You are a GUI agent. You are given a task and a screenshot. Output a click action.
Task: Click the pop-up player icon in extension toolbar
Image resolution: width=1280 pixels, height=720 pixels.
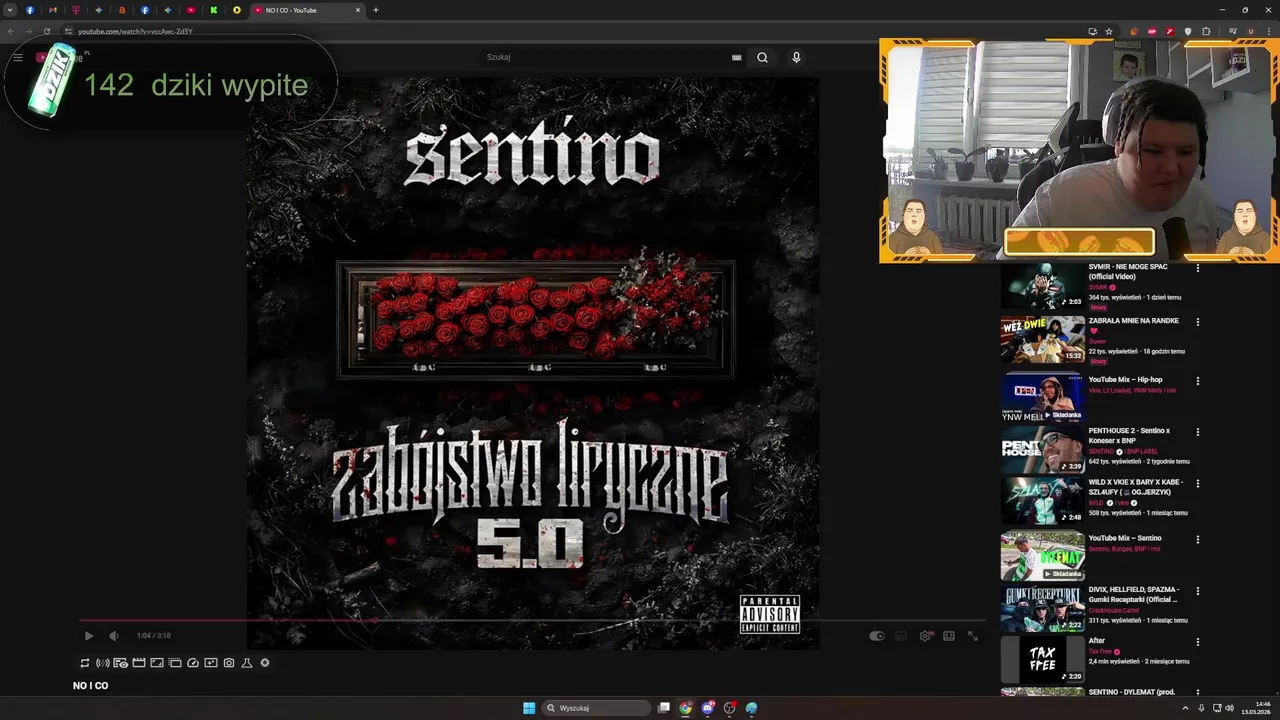click(175, 663)
